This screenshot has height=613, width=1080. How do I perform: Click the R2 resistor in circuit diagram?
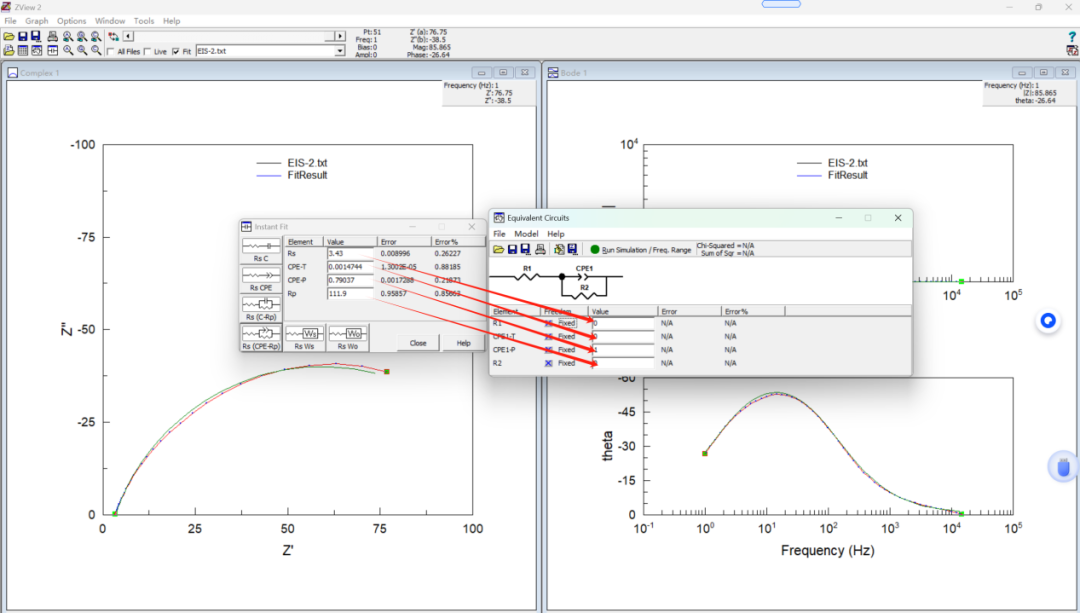pos(584,294)
